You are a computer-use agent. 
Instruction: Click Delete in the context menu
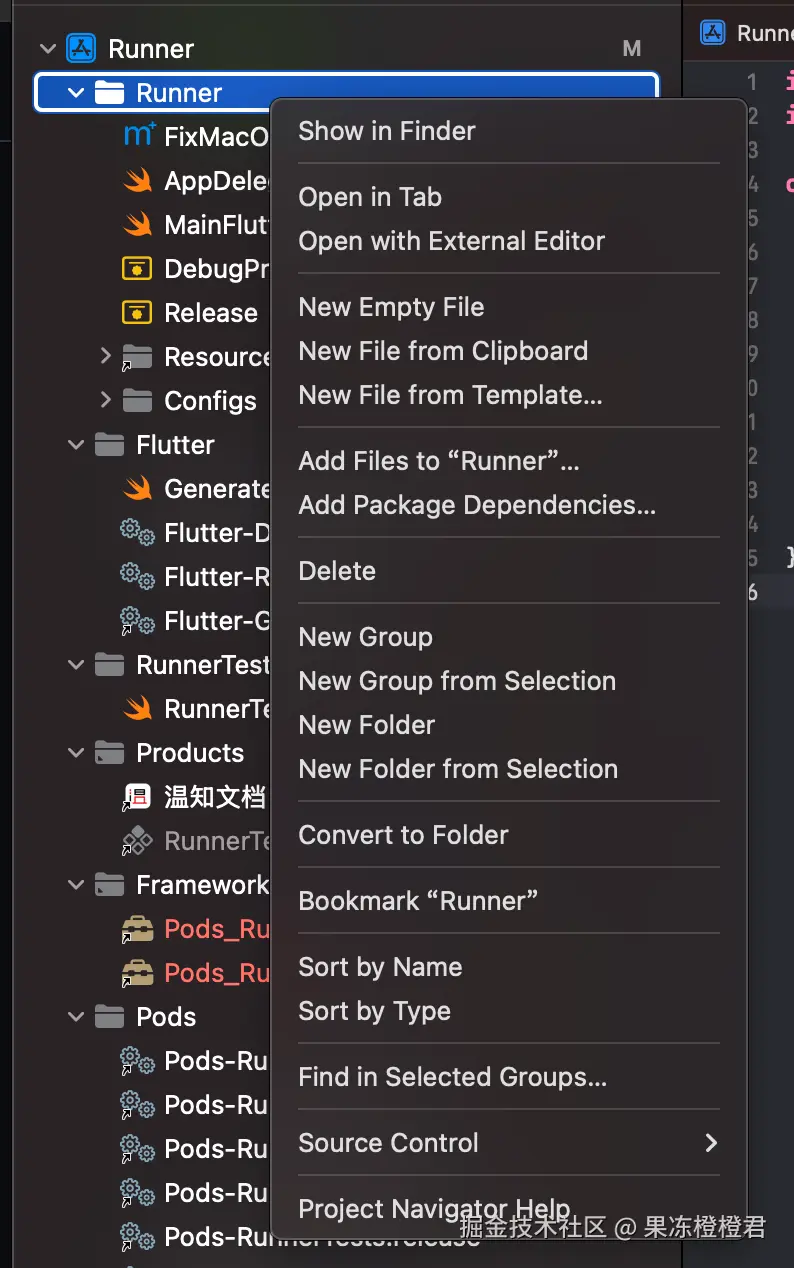coord(337,571)
